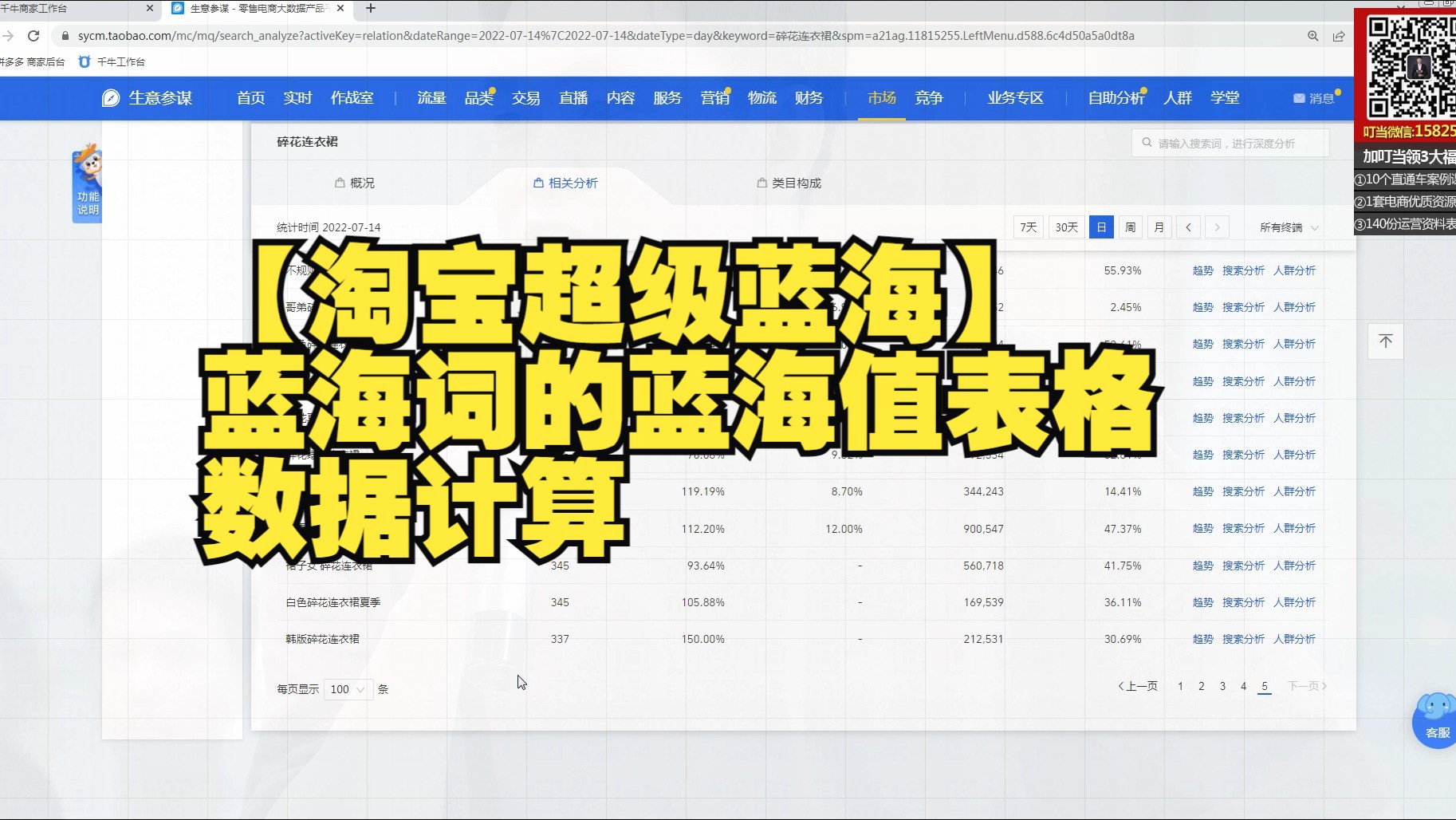The height and width of the screenshot is (820, 1456).
Task: Click the left chevron beside date selector
Action: point(1188,227)
